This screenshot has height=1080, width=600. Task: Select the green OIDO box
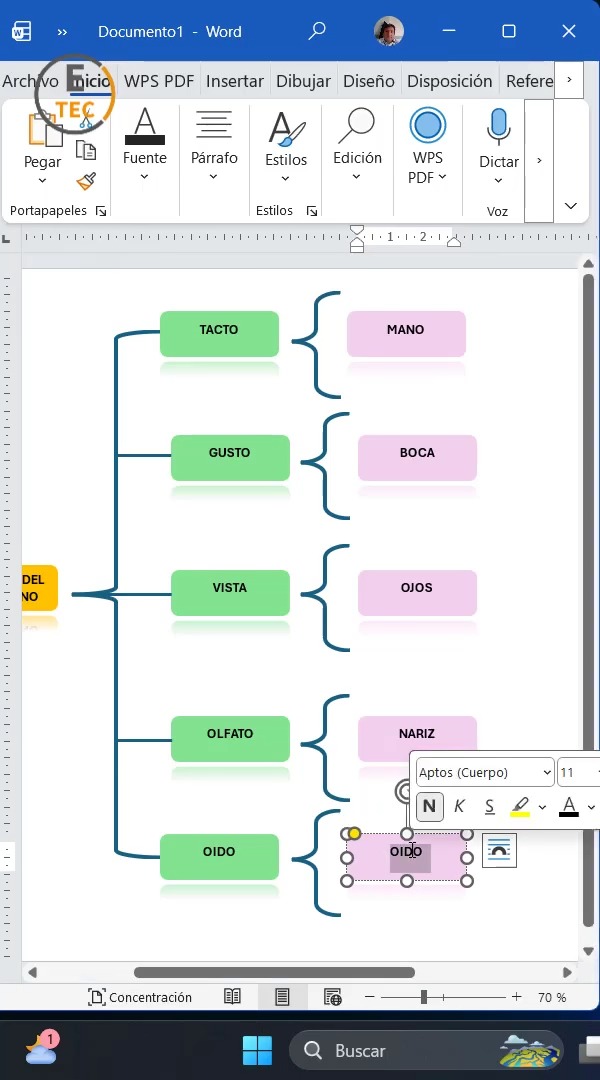(219, 857)
